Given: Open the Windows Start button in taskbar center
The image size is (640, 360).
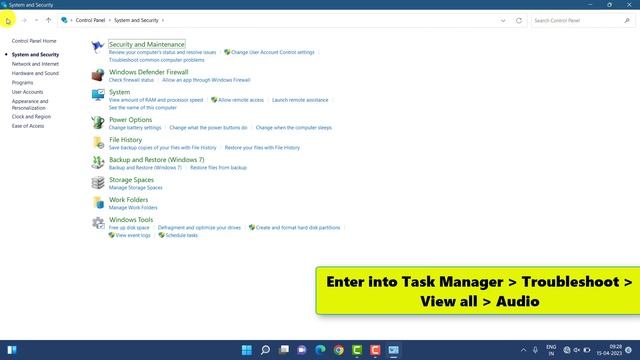Looking at the screenshot, I should tap(247, 350).
